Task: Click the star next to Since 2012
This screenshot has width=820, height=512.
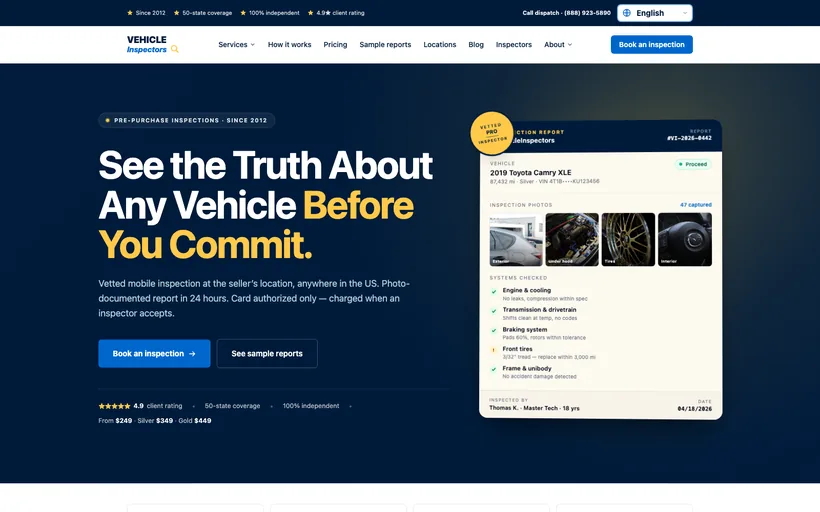Action: (130, 13)
